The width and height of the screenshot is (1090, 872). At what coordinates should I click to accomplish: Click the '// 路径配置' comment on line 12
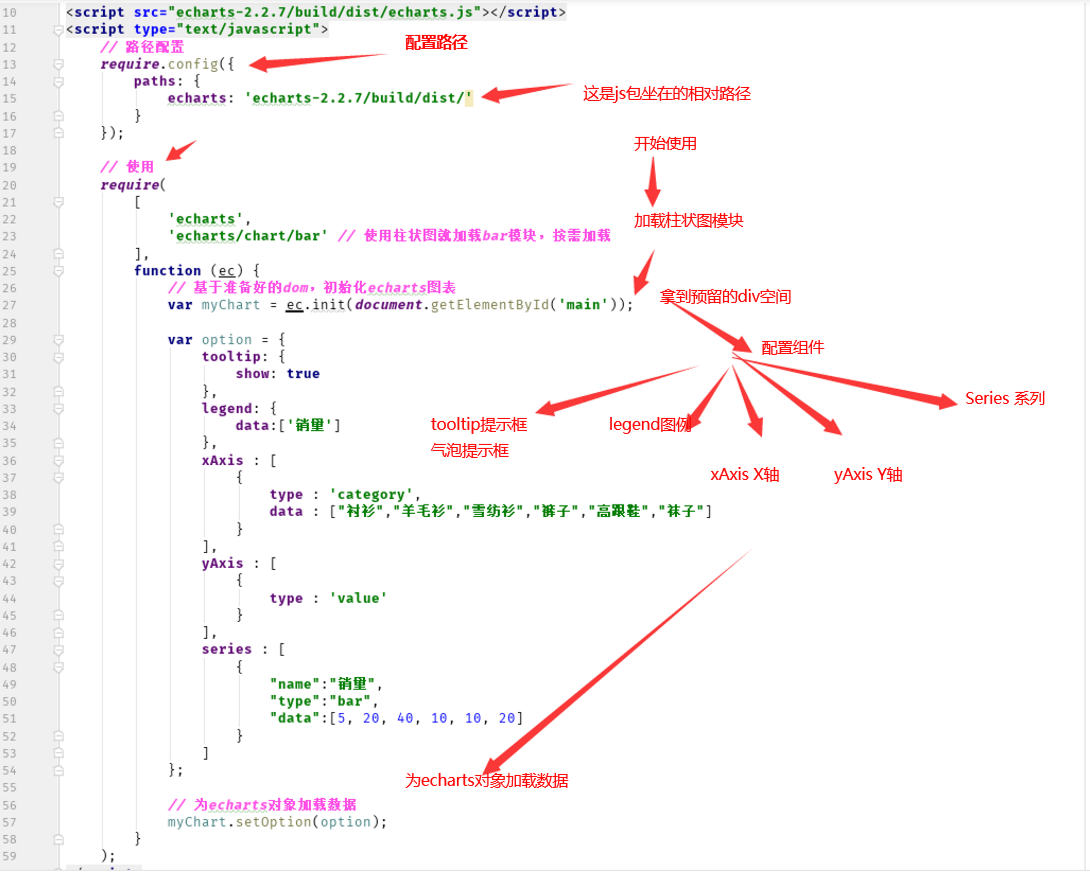click(x=142, y=47)
